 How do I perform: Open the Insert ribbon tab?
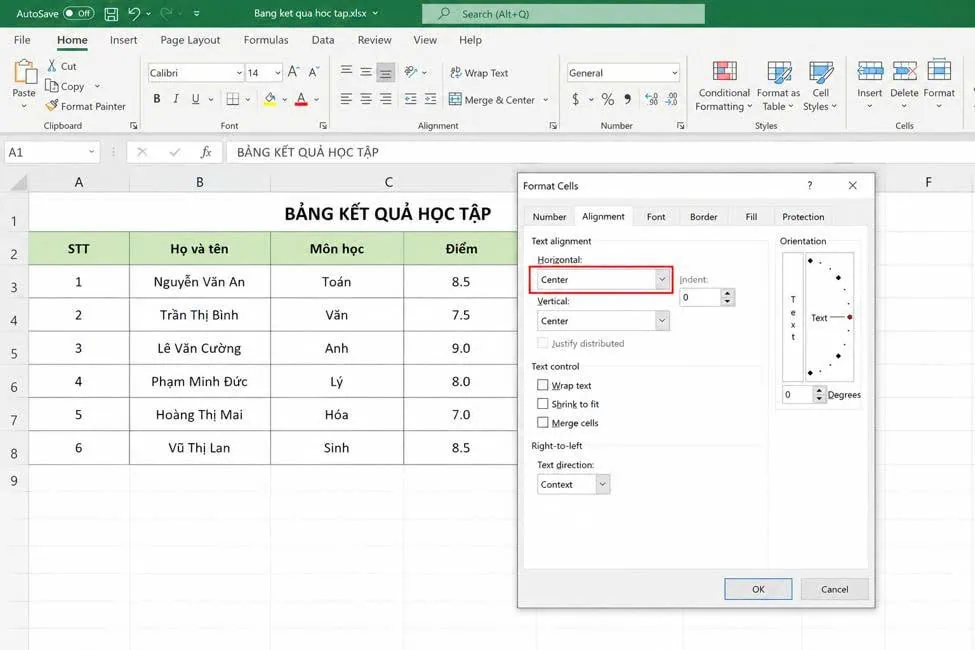point(123,40)
